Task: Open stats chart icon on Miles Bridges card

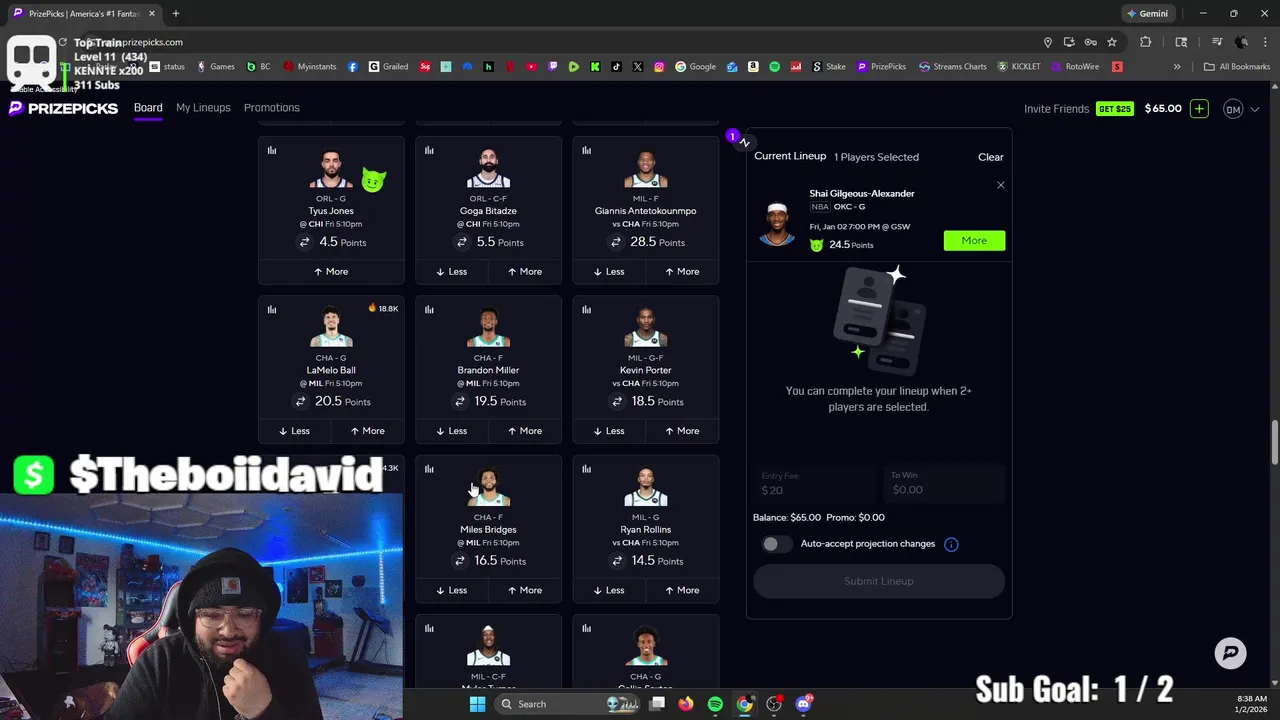Action: click(429, 468)
